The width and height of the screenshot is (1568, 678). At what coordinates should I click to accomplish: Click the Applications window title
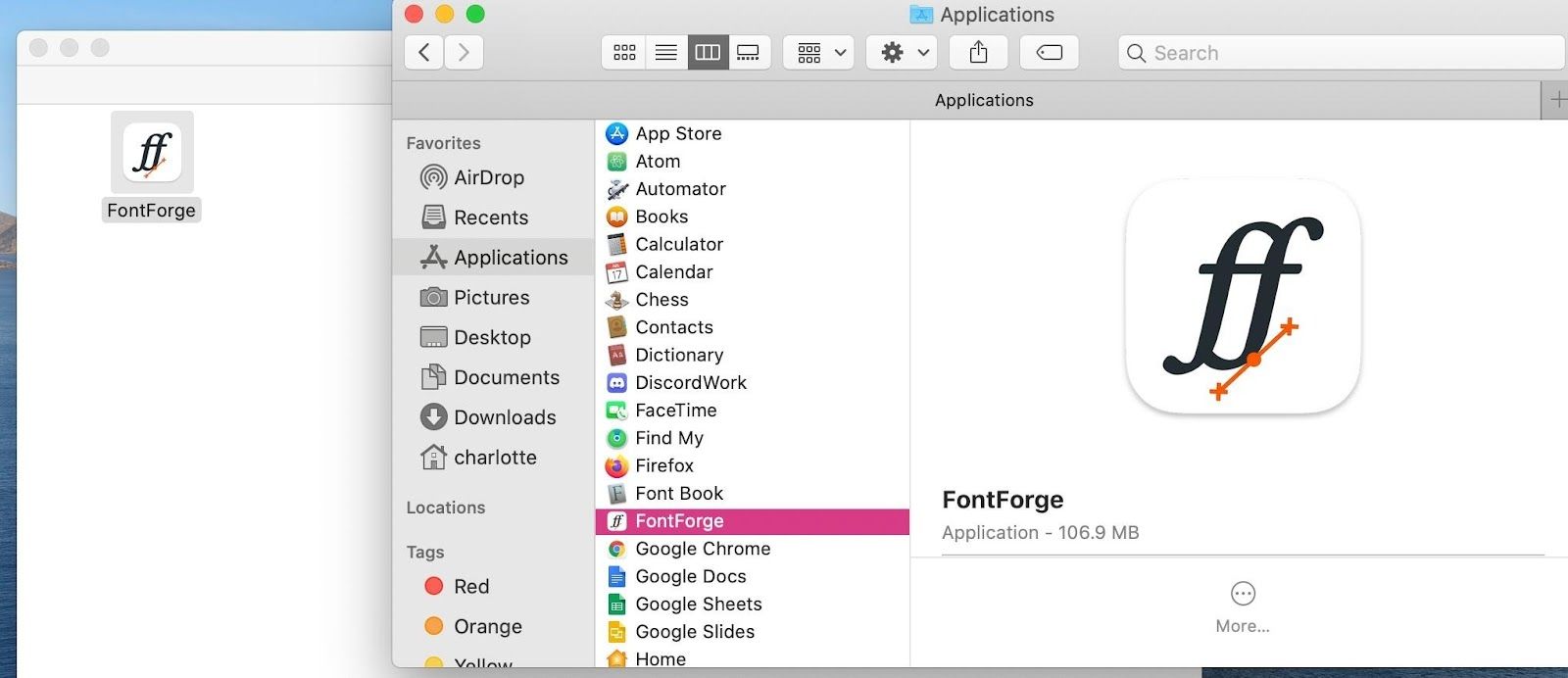click(997, 15)
